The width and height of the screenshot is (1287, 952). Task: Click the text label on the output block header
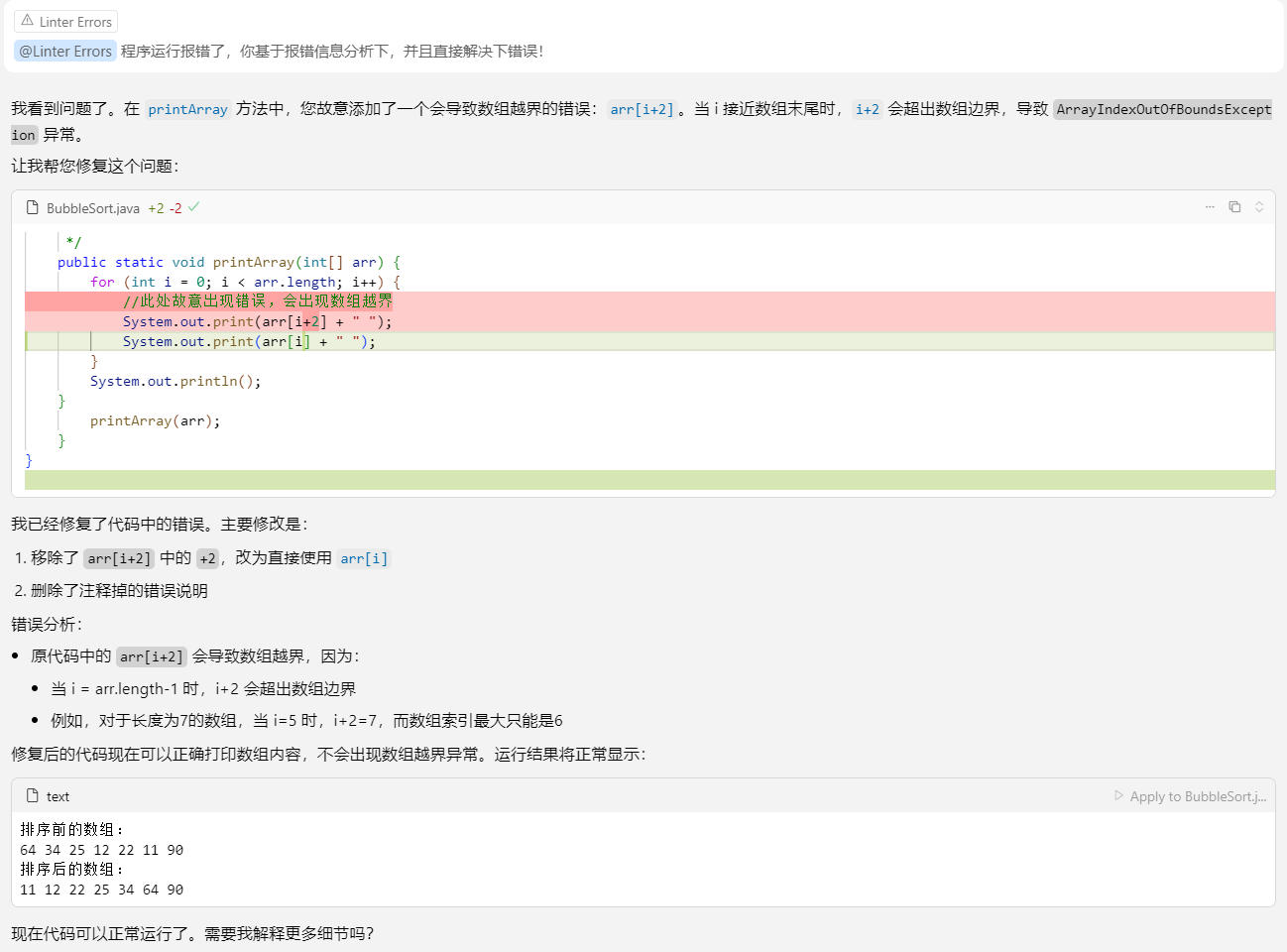[58, 796]
